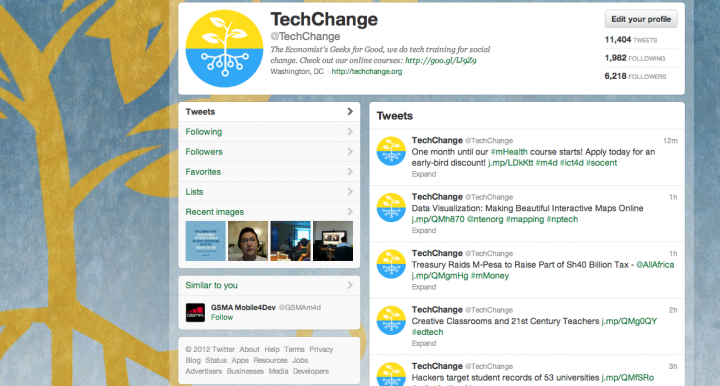Open the j.mp/QMh870 link
This screenshot has width=720, height=386.
click(x=438, y=219)
